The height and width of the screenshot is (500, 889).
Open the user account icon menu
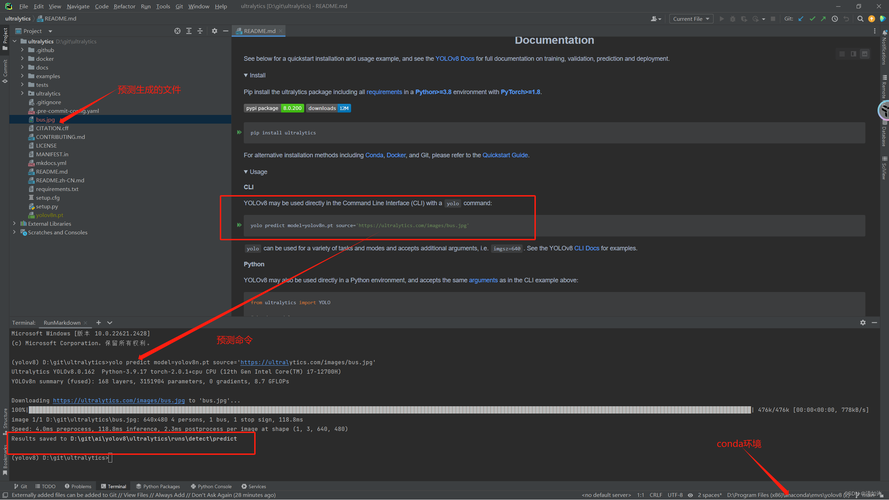pos(655,19)
